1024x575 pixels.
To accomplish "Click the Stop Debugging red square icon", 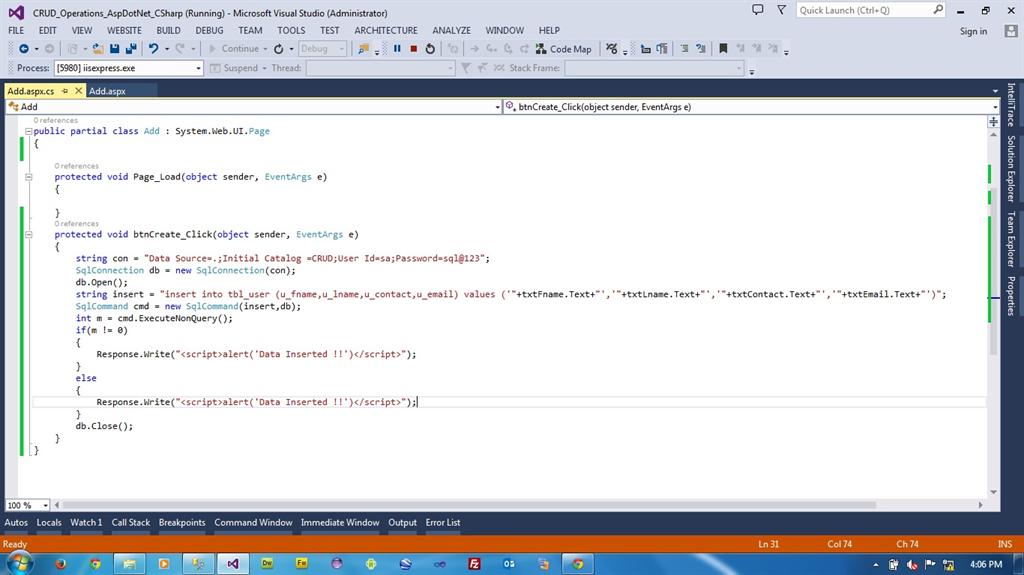I will pos(413,49).
